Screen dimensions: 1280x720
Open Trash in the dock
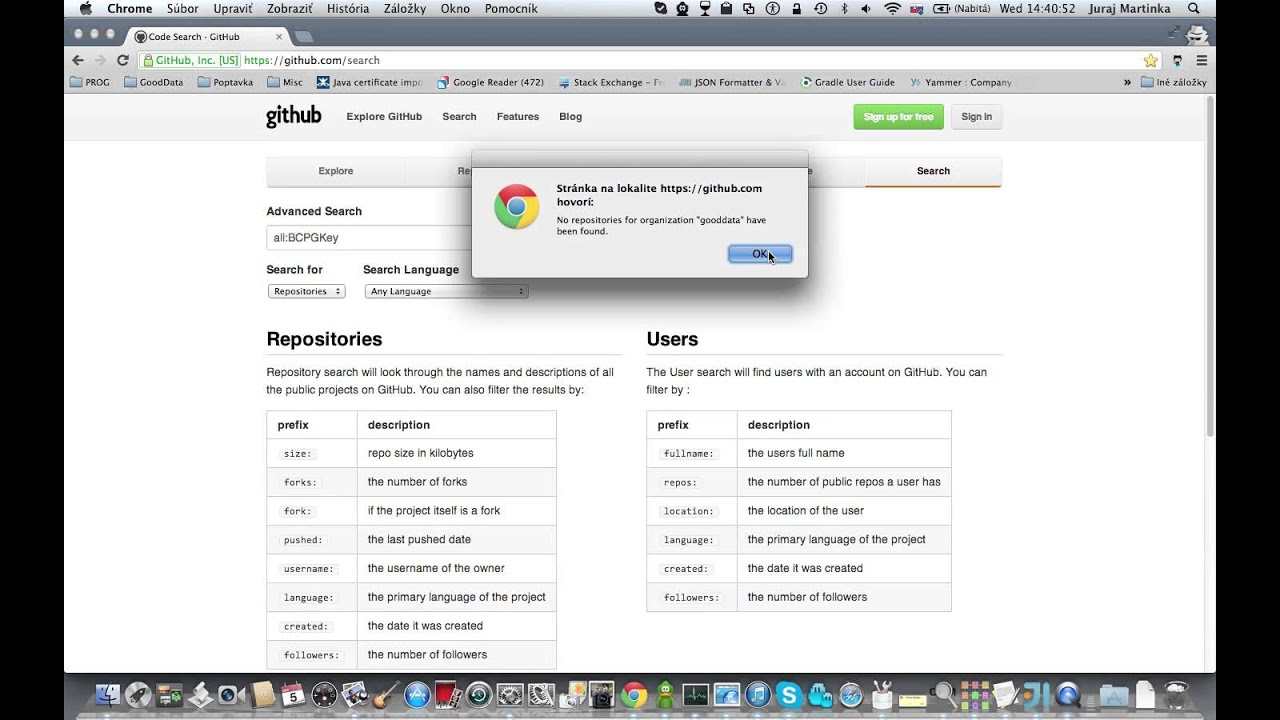coord(1176,694)
